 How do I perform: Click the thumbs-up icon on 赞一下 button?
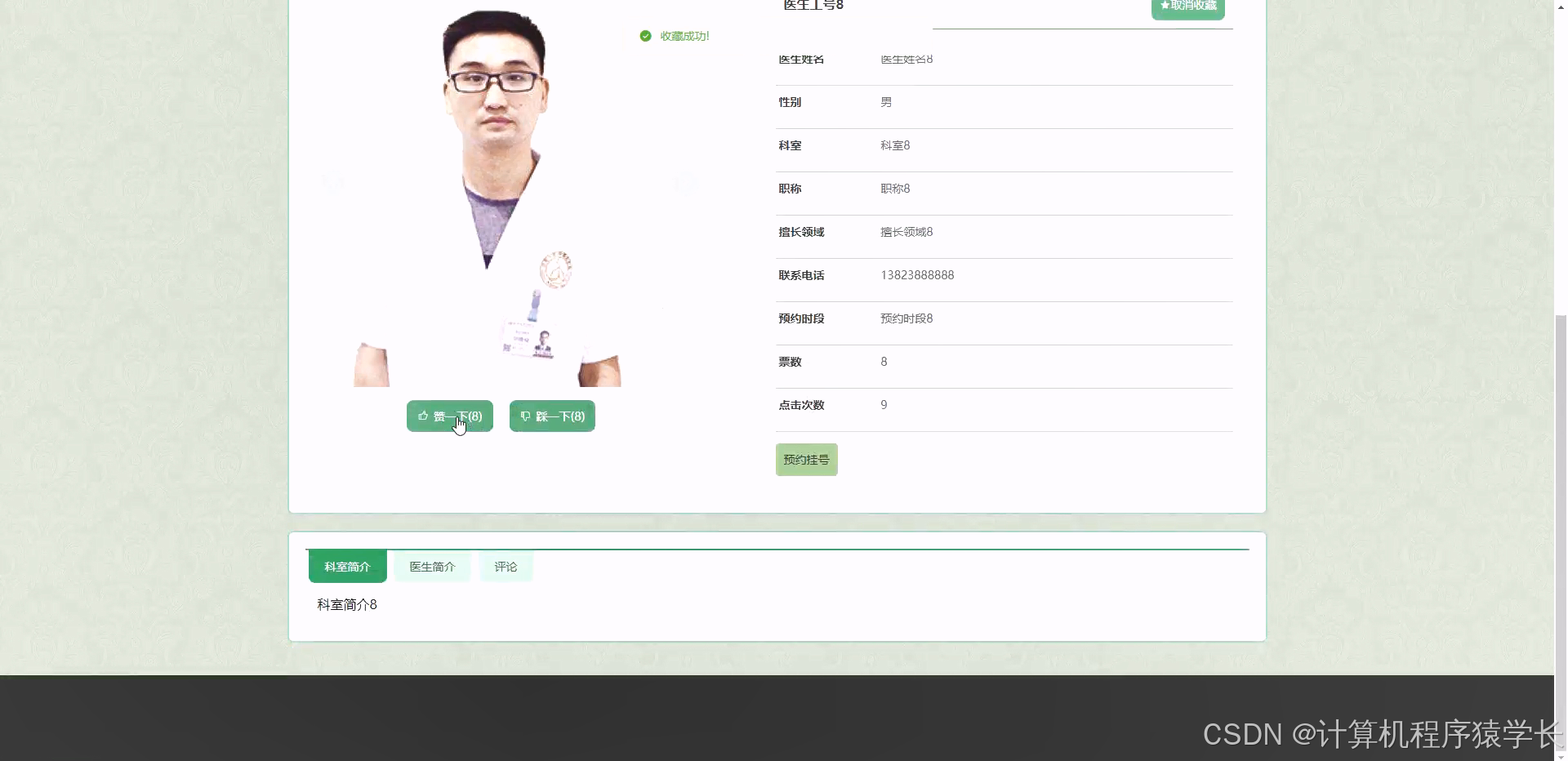(424, 416)
